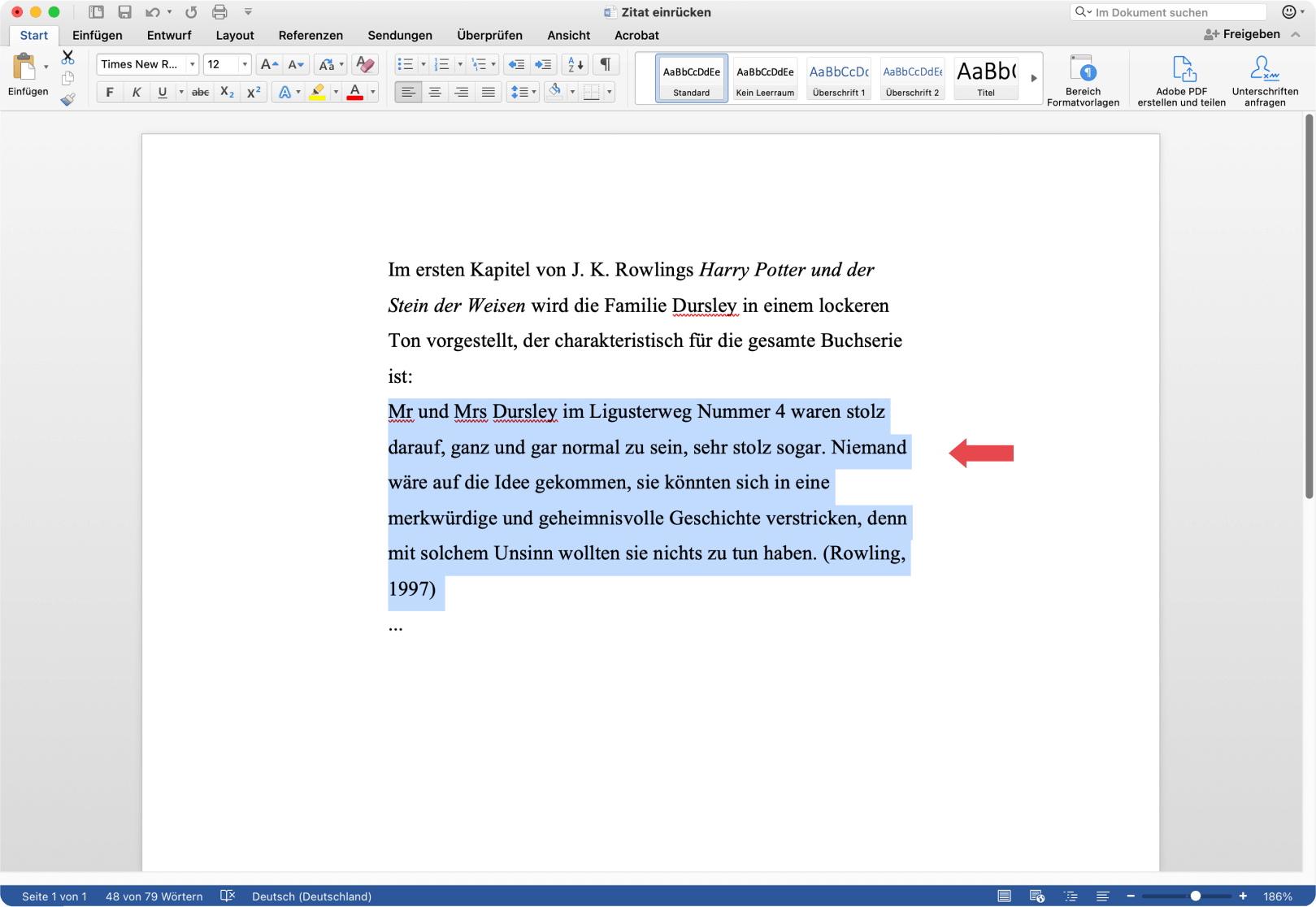The height and width of the screenshot is (907, 1316).
Task: Toggle subscript formatting
Action: pyautogui.click(x=227, y=92)
